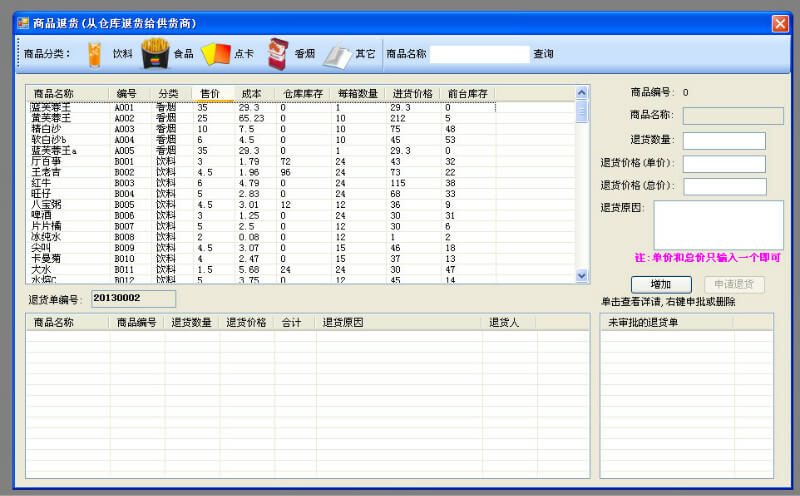
Task: Focus the 商品名称 search text box
Action: coord(479,54)
